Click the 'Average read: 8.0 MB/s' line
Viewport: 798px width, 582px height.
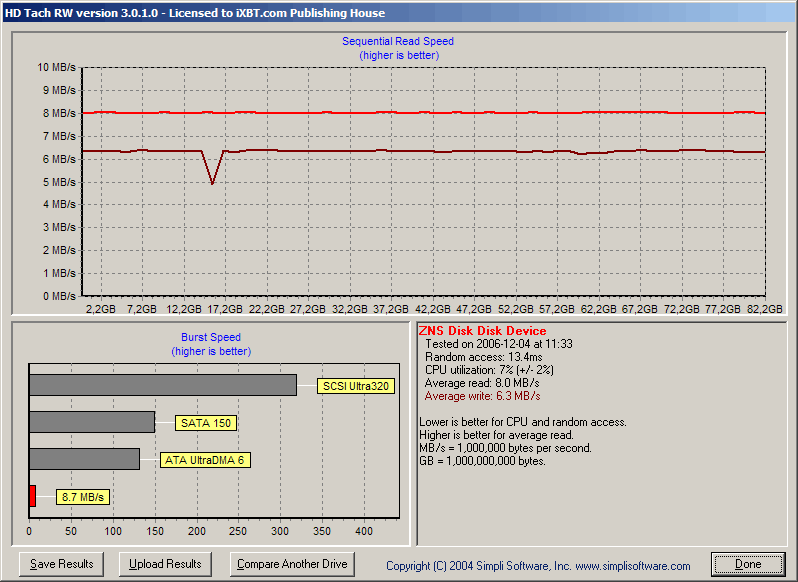pyautogui.click(x=482, y=383)
